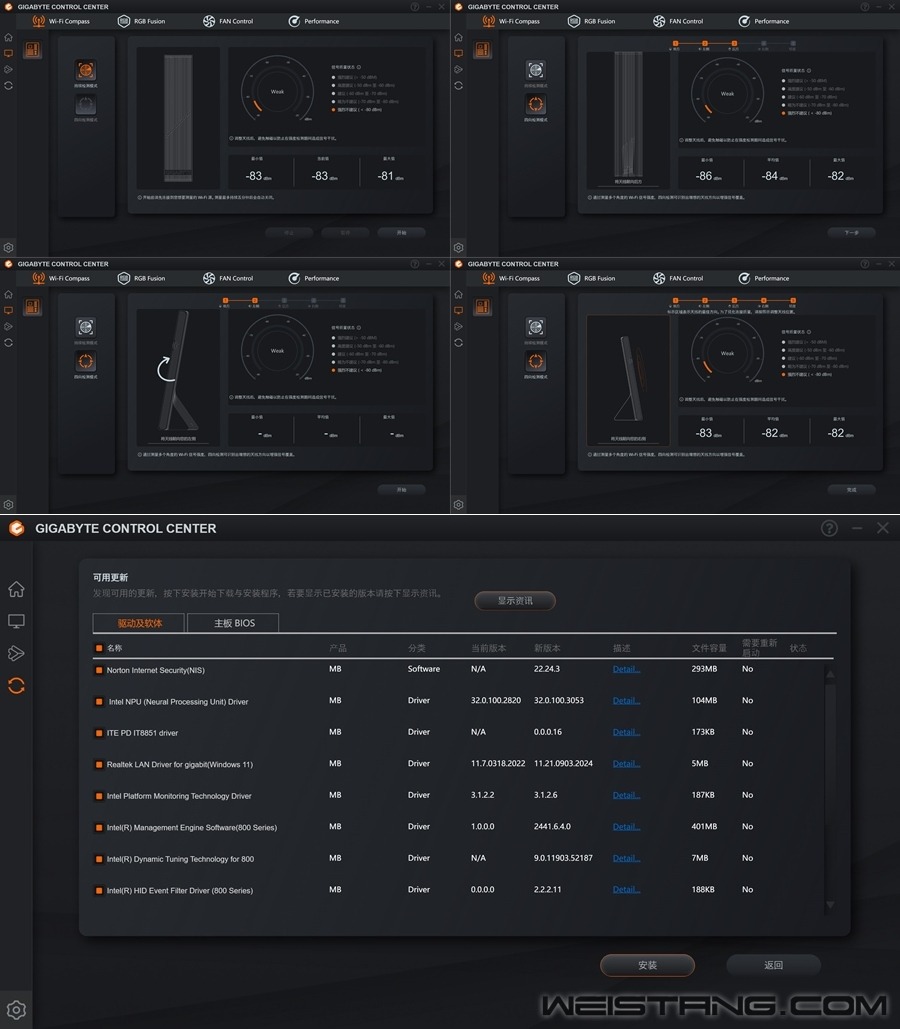This screenshot has height=1029, width=900.
Task: Toggle Realtek LAN Driver checkbox
Action: tap(99, 765)
